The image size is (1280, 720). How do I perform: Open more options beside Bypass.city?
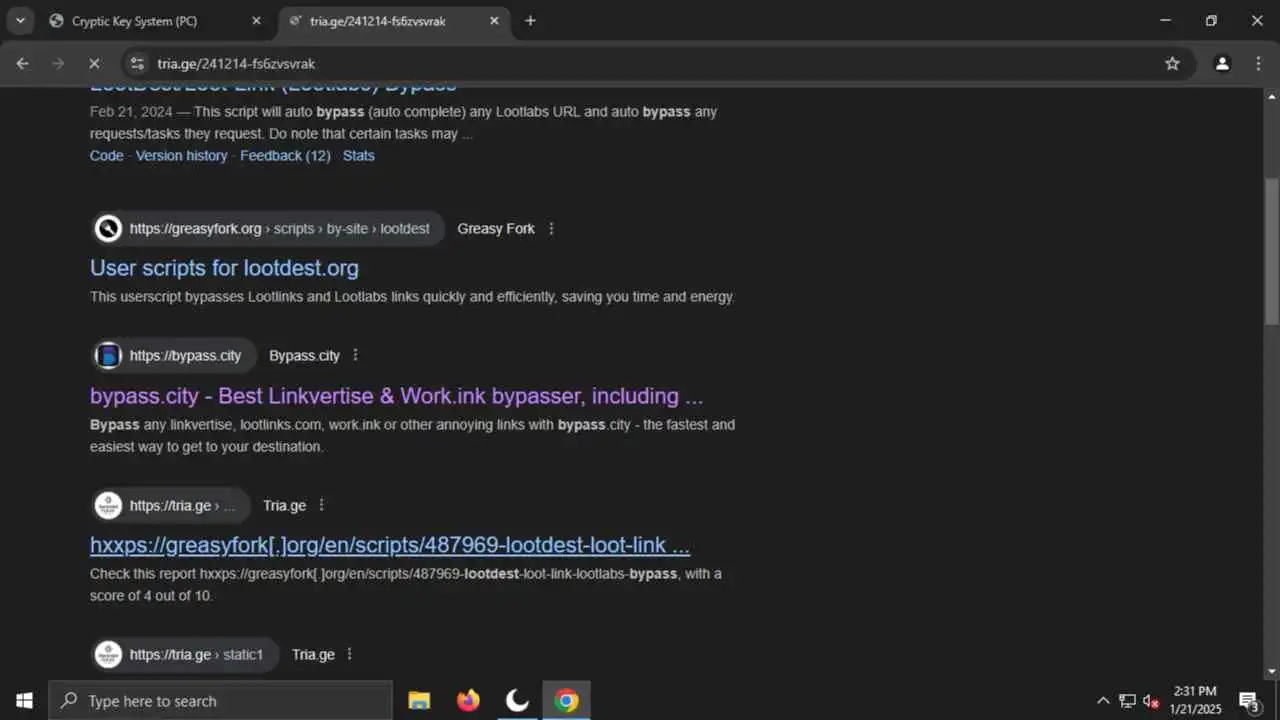(x=355, y=356)
